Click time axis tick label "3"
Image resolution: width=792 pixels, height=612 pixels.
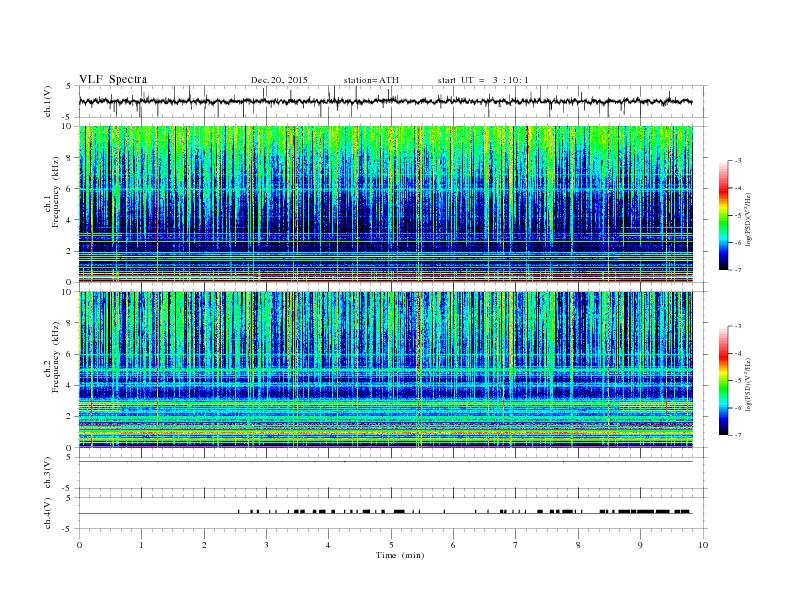click(x=266, y=545)
